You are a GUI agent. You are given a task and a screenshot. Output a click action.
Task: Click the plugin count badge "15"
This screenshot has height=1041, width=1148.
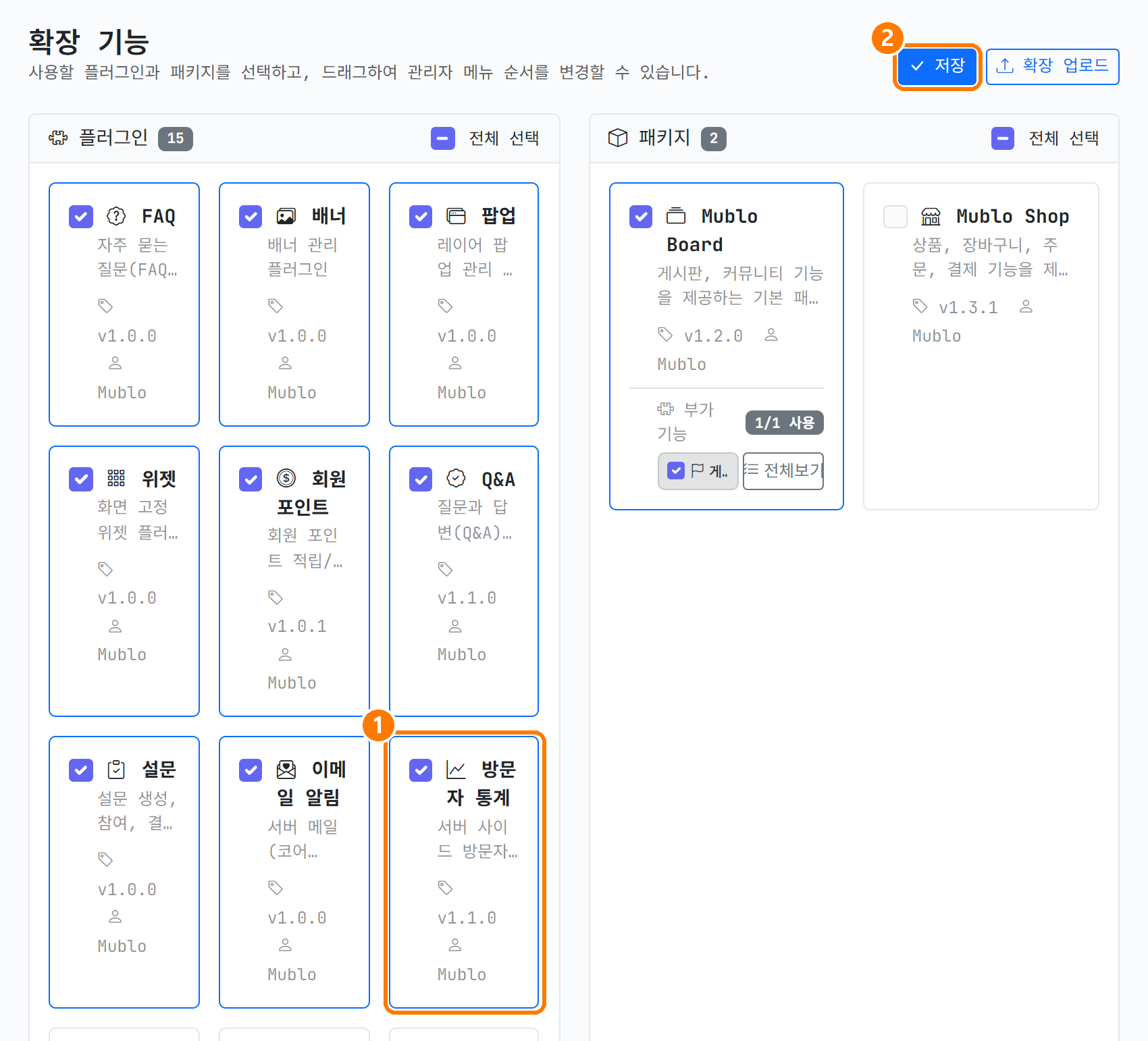tap(176, 138)
